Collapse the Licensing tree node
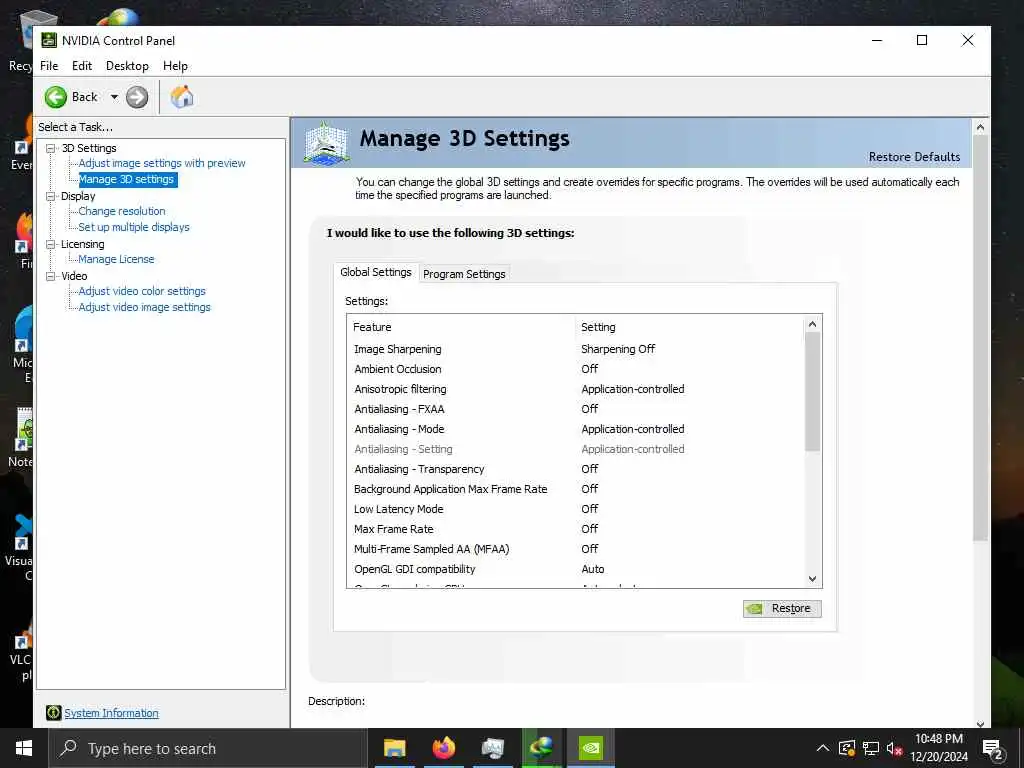The image size is (1024, 768). [x=50, y=244]
